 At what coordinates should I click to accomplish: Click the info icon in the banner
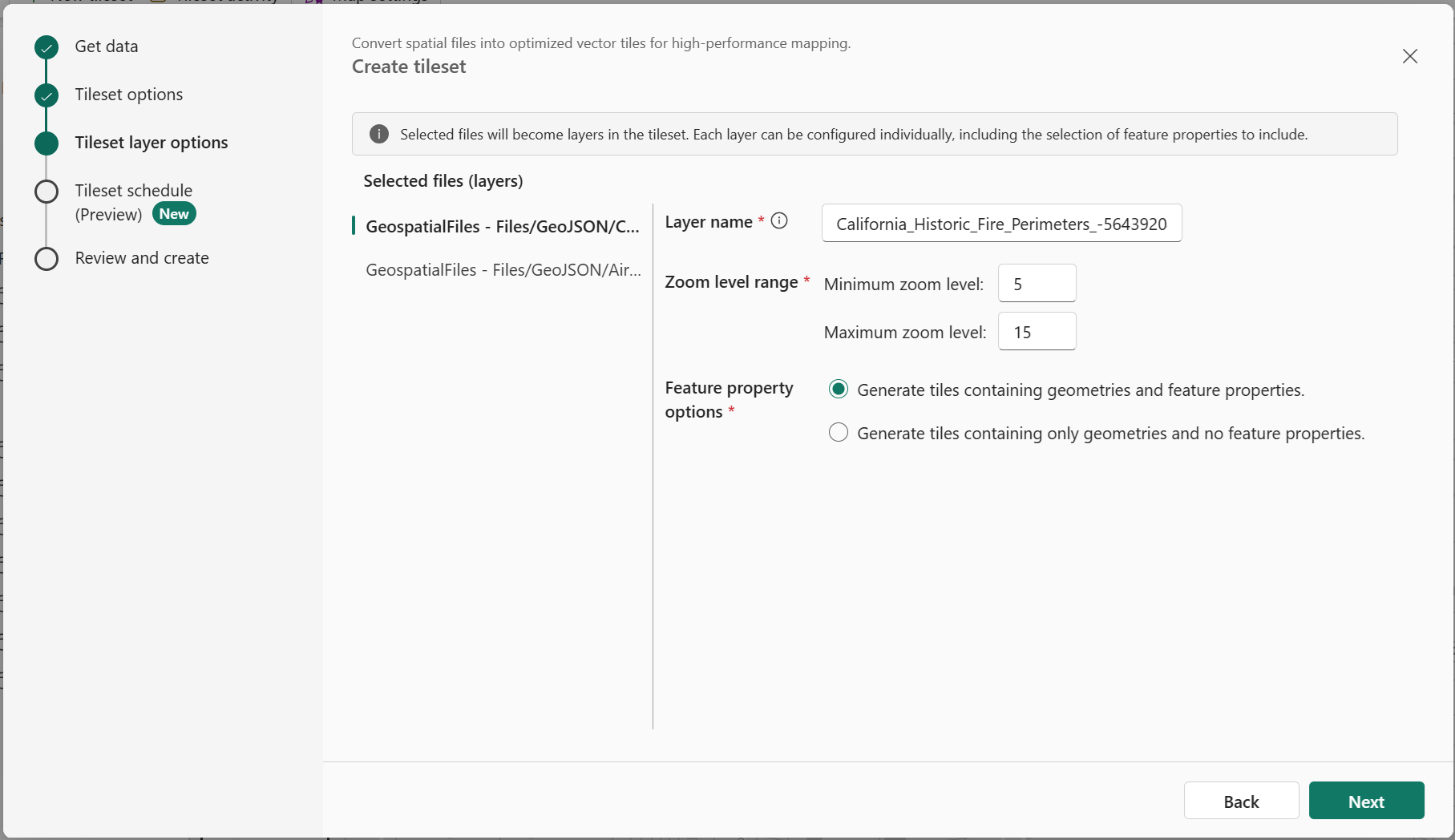(379, 134)
